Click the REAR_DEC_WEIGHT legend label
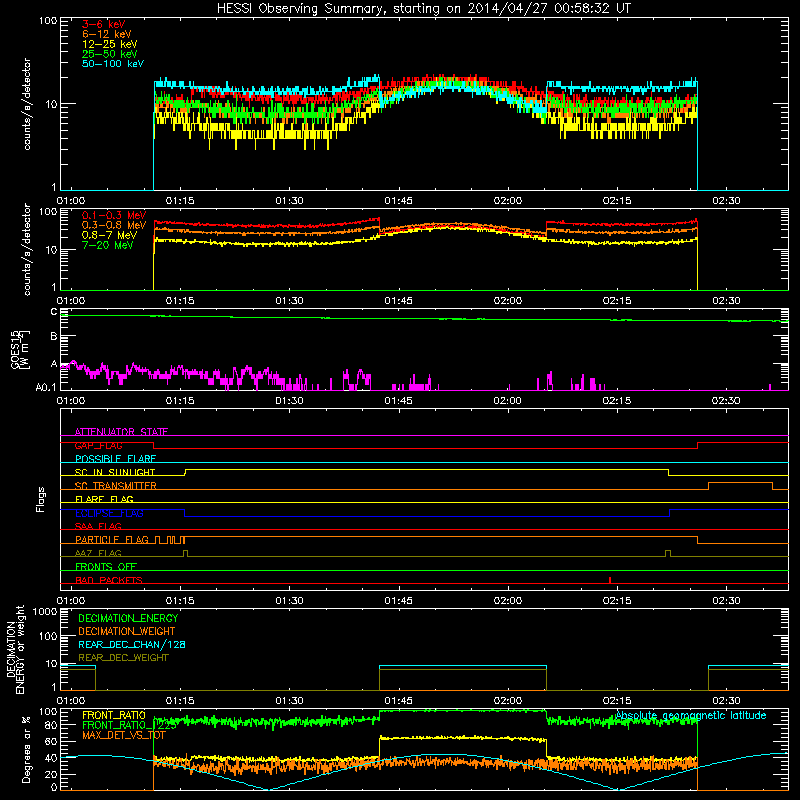This screenshot has width=800, height=800. click(123, 658)
